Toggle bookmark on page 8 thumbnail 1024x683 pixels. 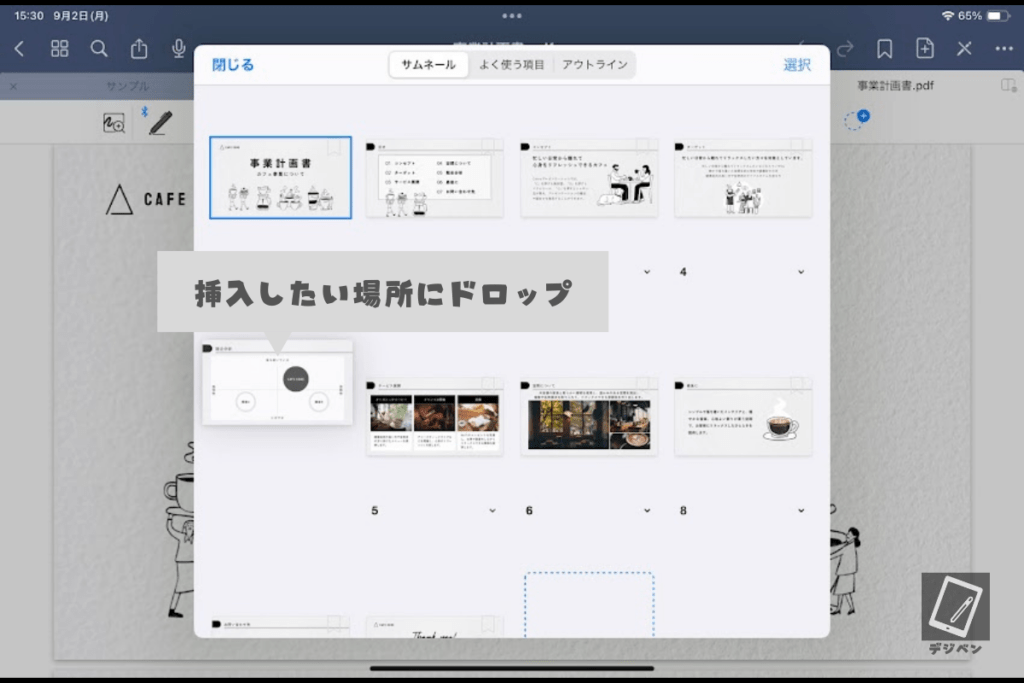pyautogui.click(x=796, y=385)
